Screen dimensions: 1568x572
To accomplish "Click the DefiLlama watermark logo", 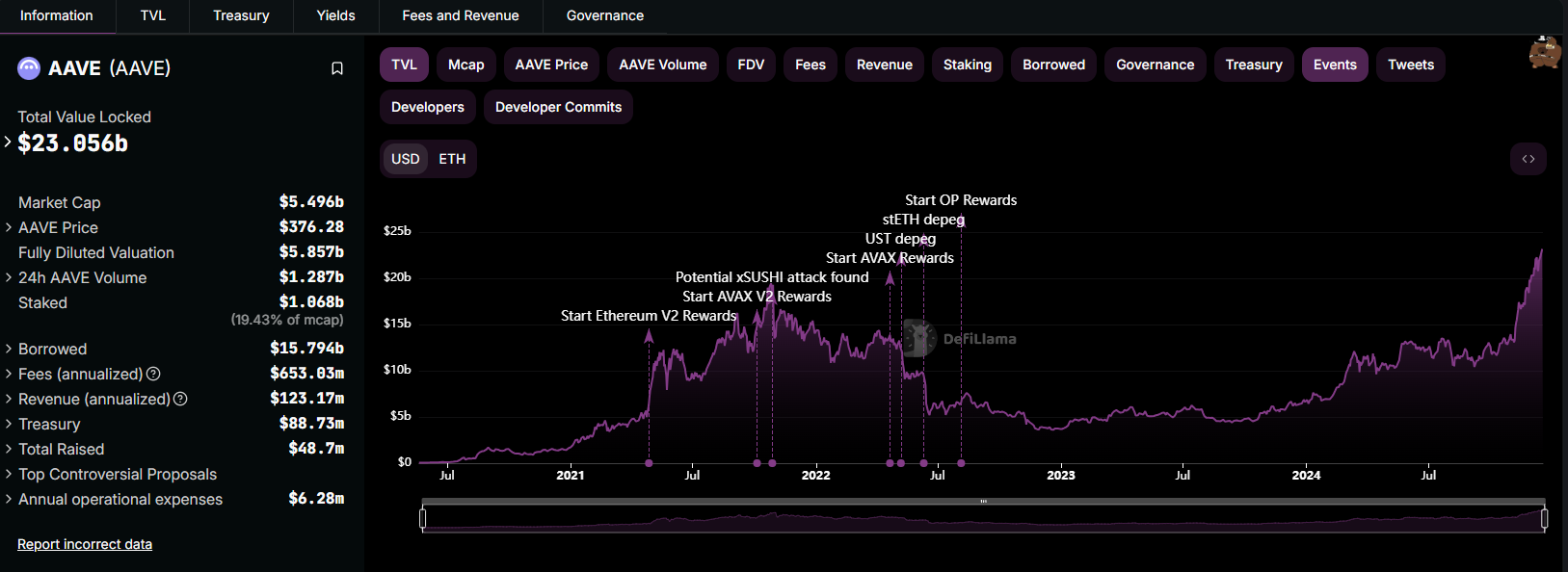I will click(x=919, y=339).
